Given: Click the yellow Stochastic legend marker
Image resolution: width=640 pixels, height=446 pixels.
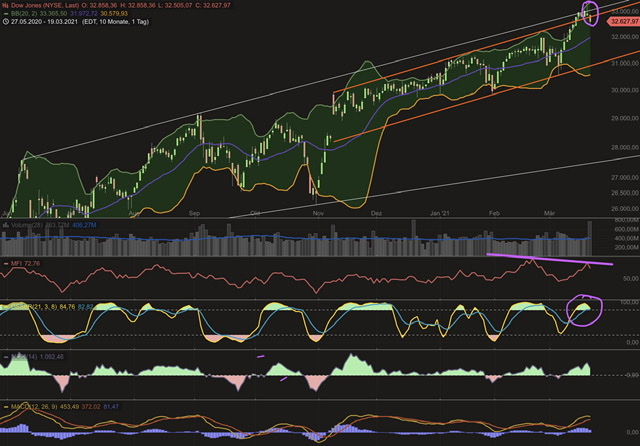Looking at the screenshot, I should point(6,306).
